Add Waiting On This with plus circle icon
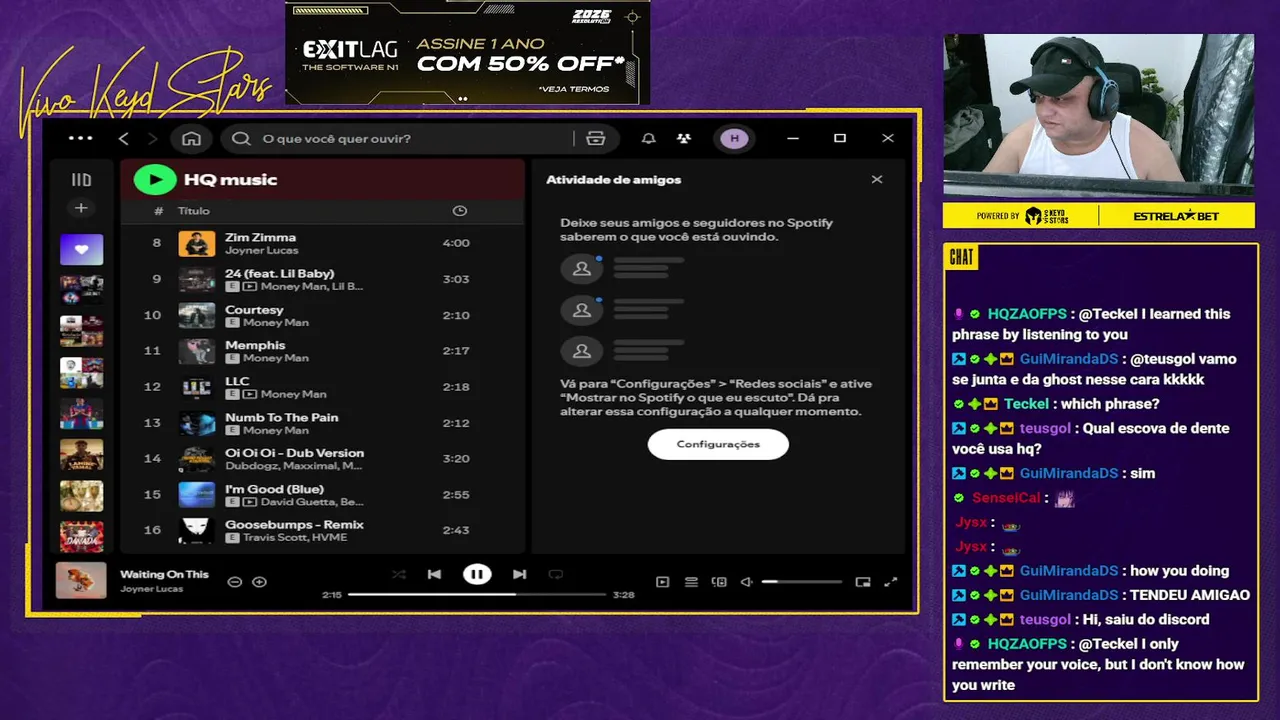The height and width of the screenshot is (720, 1280). pyautogui.click(x=259, y=582)
